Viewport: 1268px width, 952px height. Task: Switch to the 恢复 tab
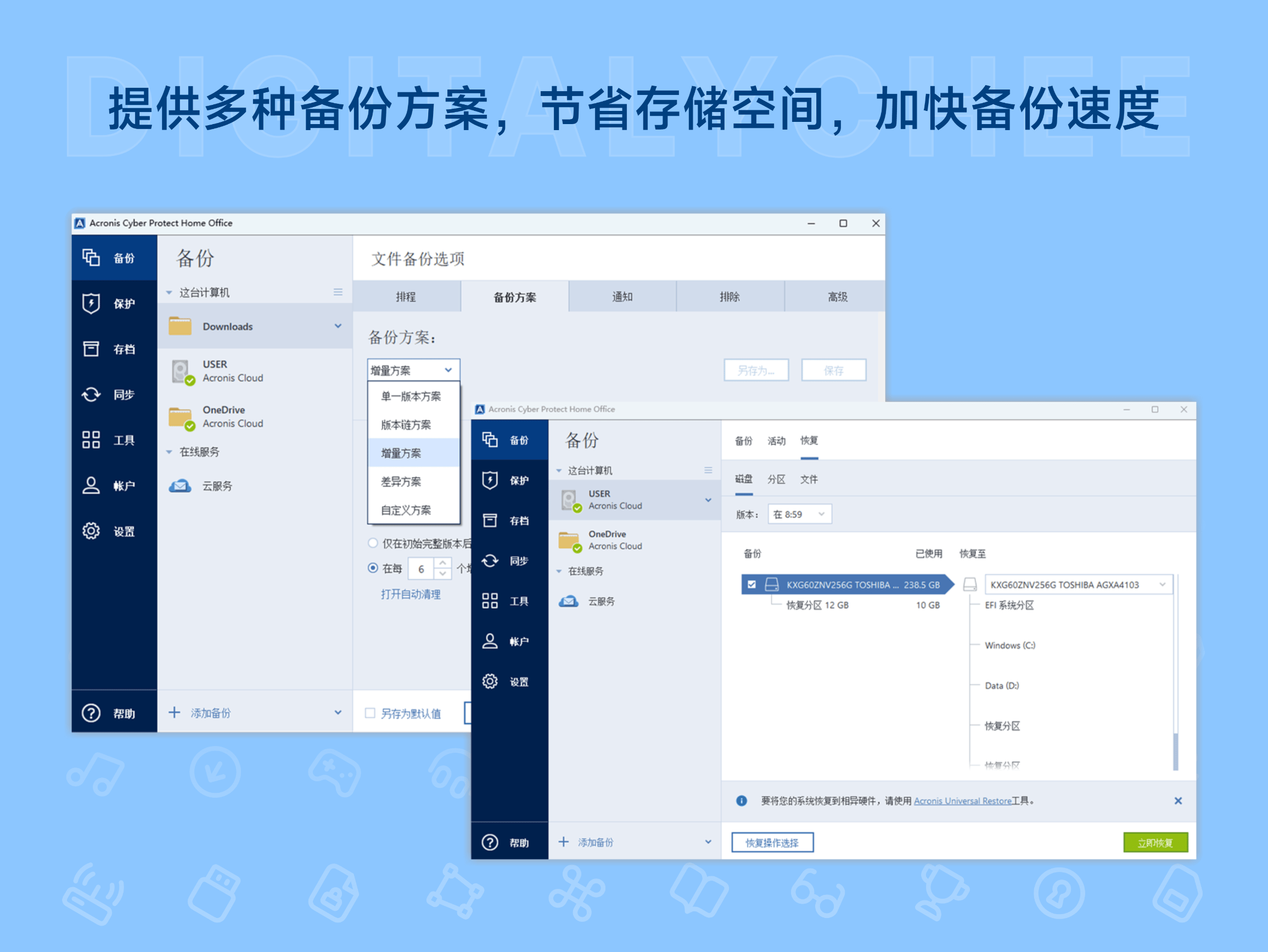click(x=810, y=440)
